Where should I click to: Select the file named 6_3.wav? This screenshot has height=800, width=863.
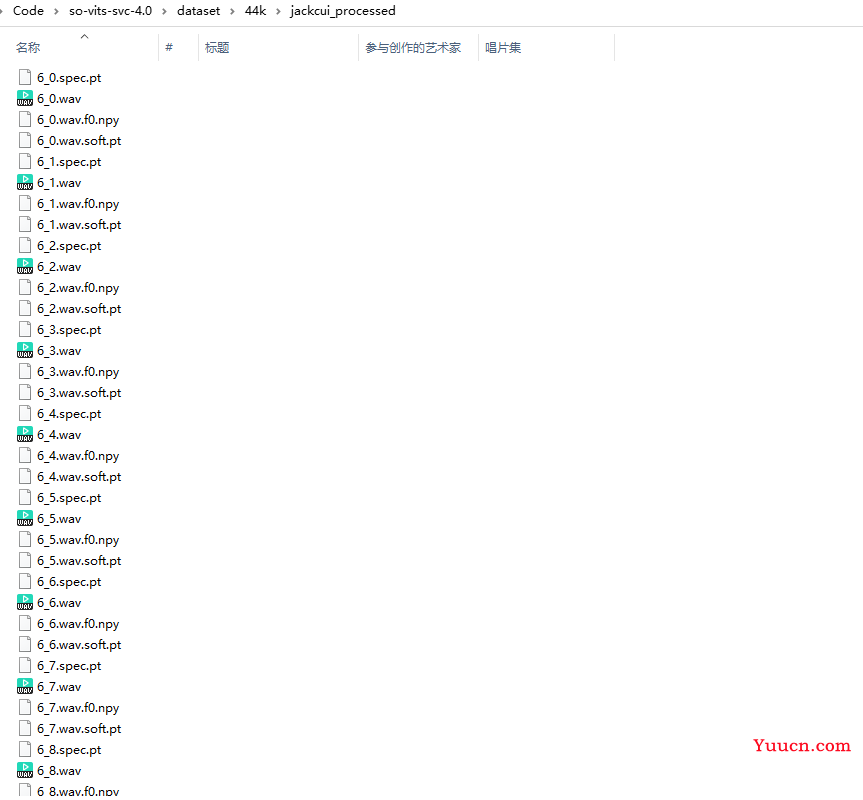(59, 350)
